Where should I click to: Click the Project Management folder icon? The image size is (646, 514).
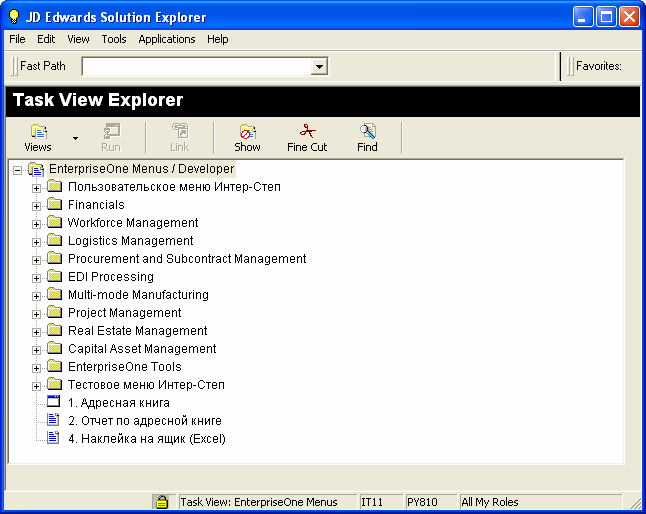tap(54, 312)
